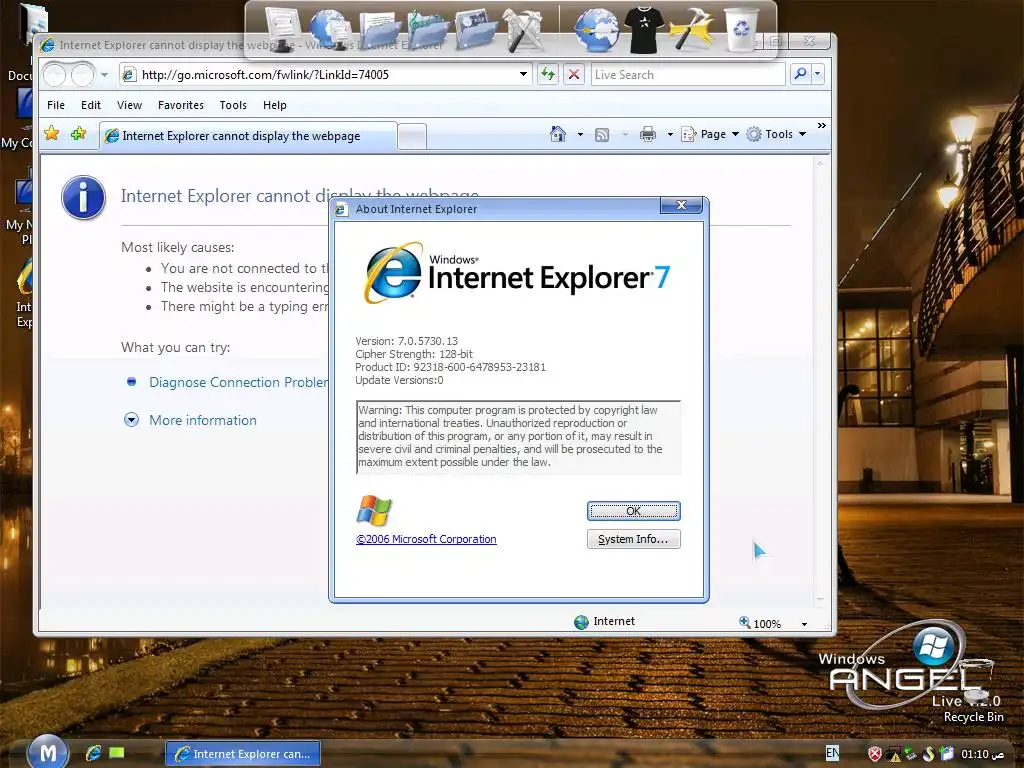Open the File menu

pos(56,105)
